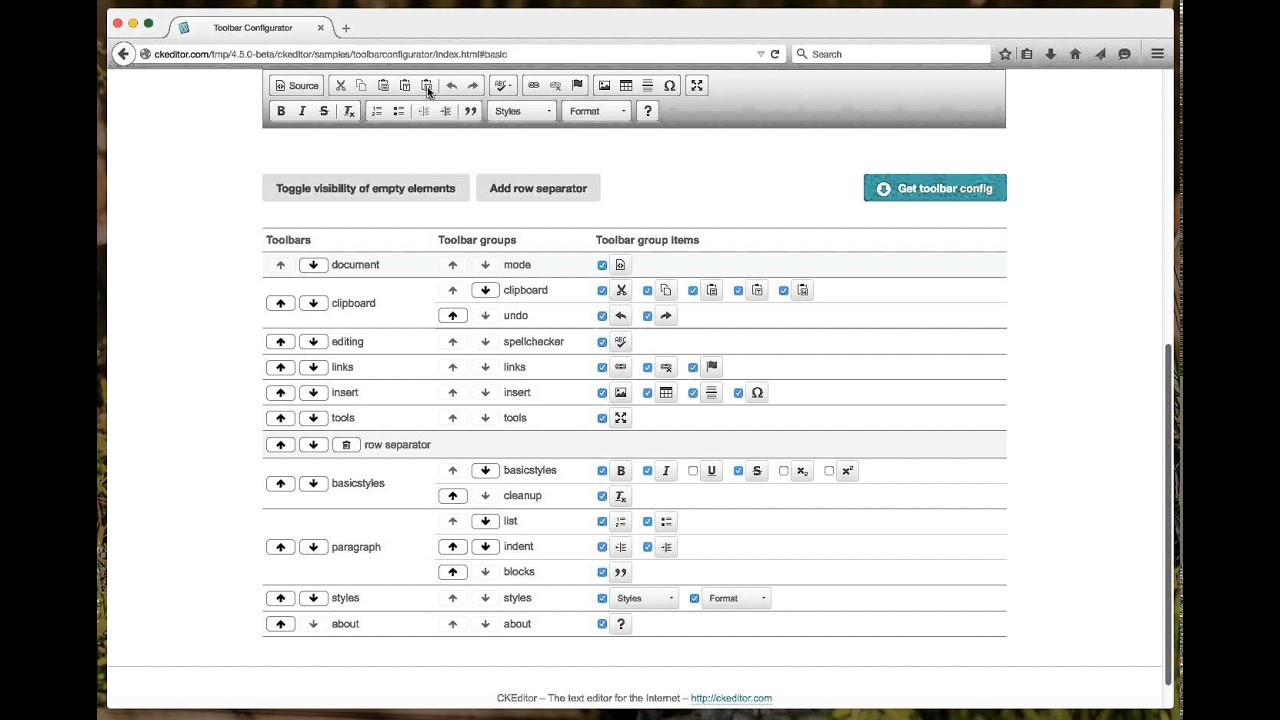Open Styles dropdown in styles group row
Viewport: 1280px width, 720px height.
[x=644, y=598]
